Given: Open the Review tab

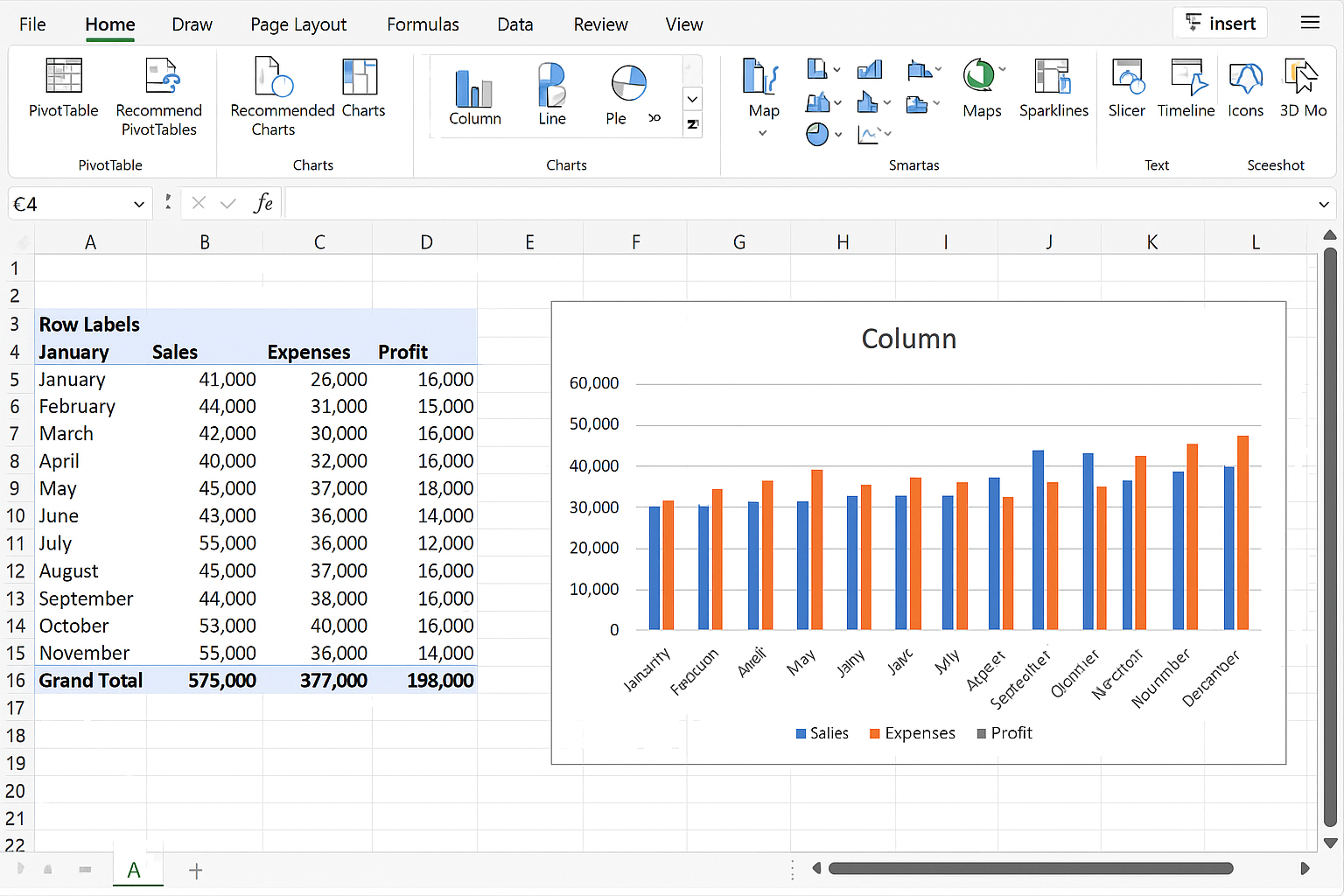Looking at the screenshot, I should 600,24.
